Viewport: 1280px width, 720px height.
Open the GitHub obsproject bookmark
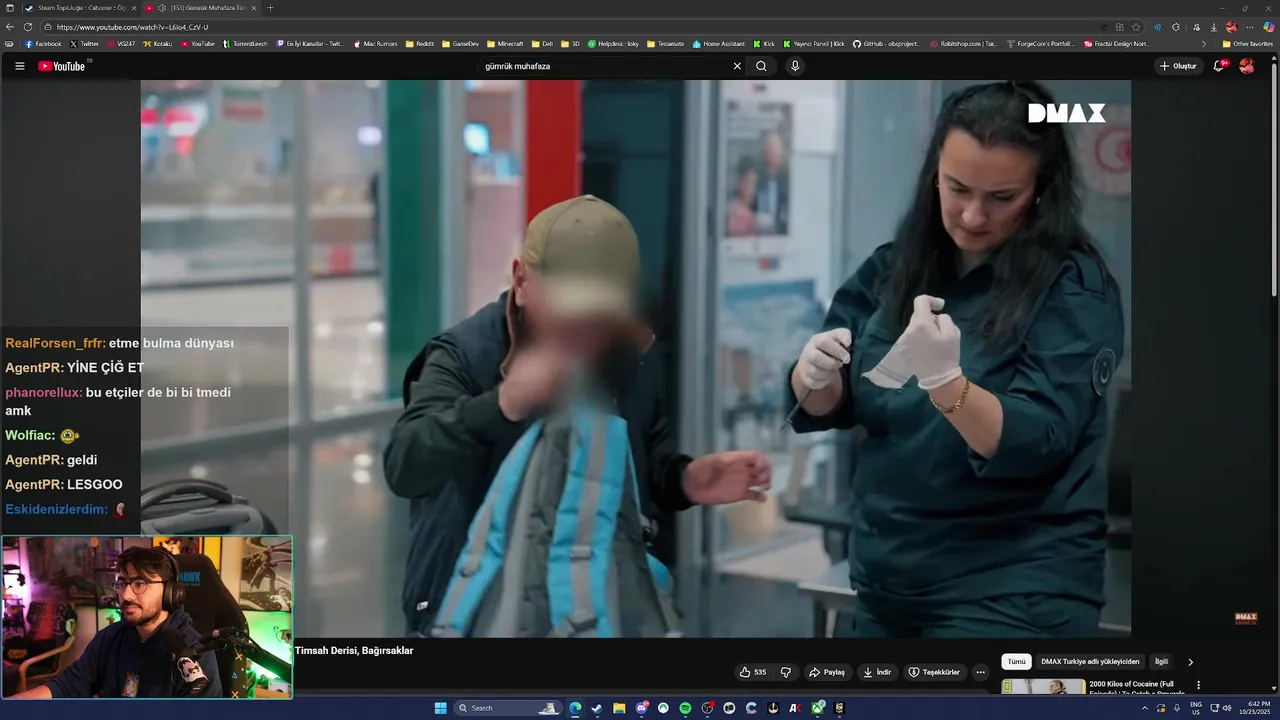tap(886, 44)
